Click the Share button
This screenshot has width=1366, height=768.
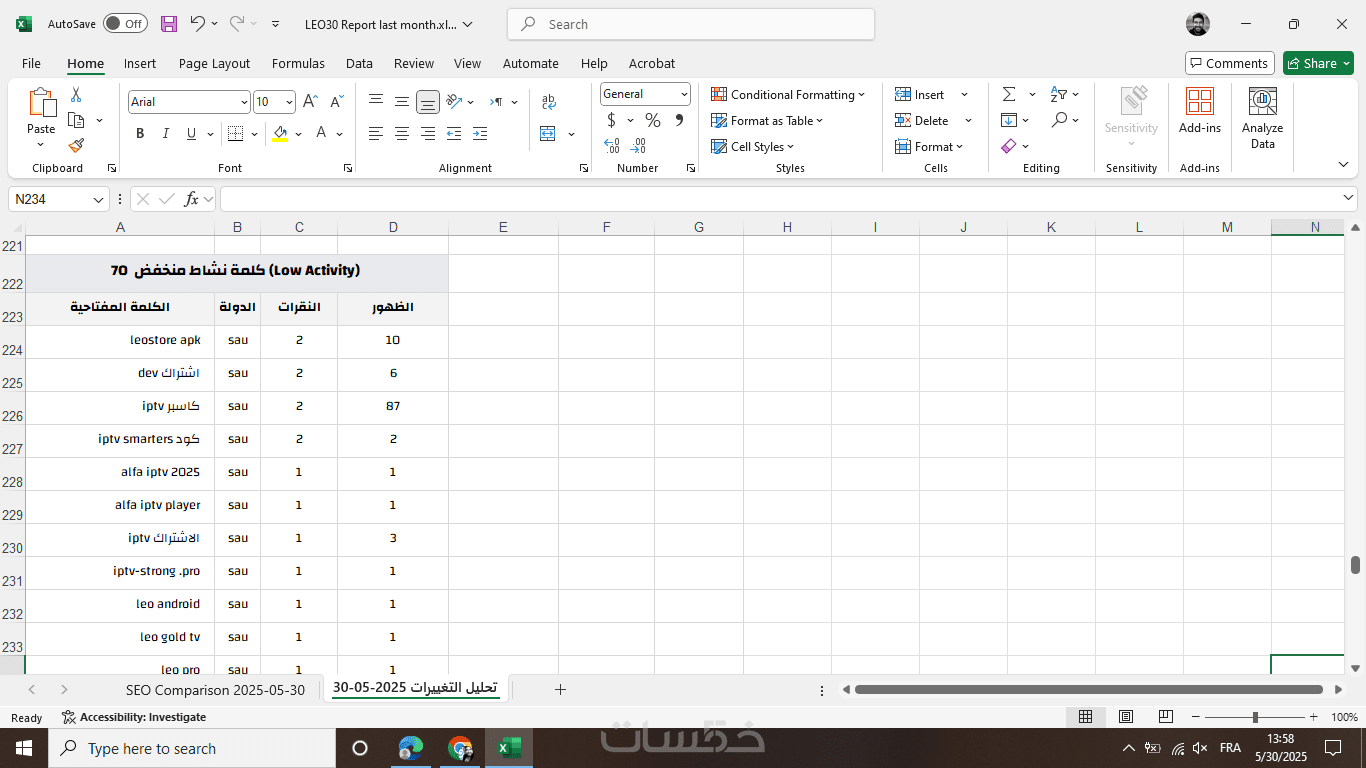(1318, 63)
